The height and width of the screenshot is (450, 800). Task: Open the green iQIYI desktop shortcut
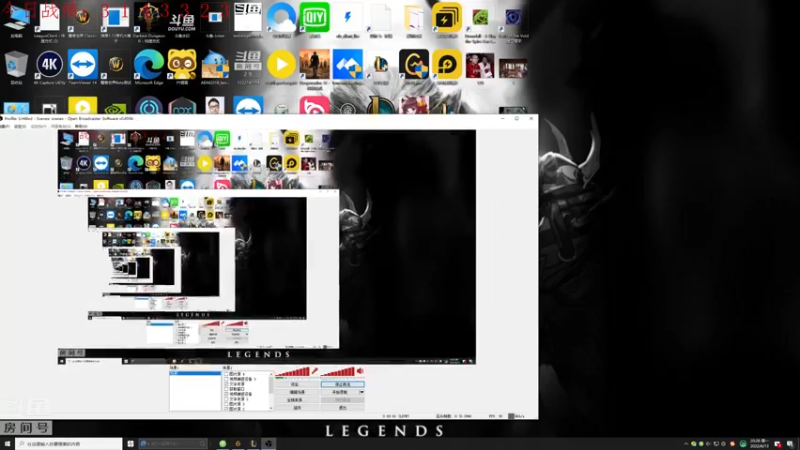pos(314,19)
